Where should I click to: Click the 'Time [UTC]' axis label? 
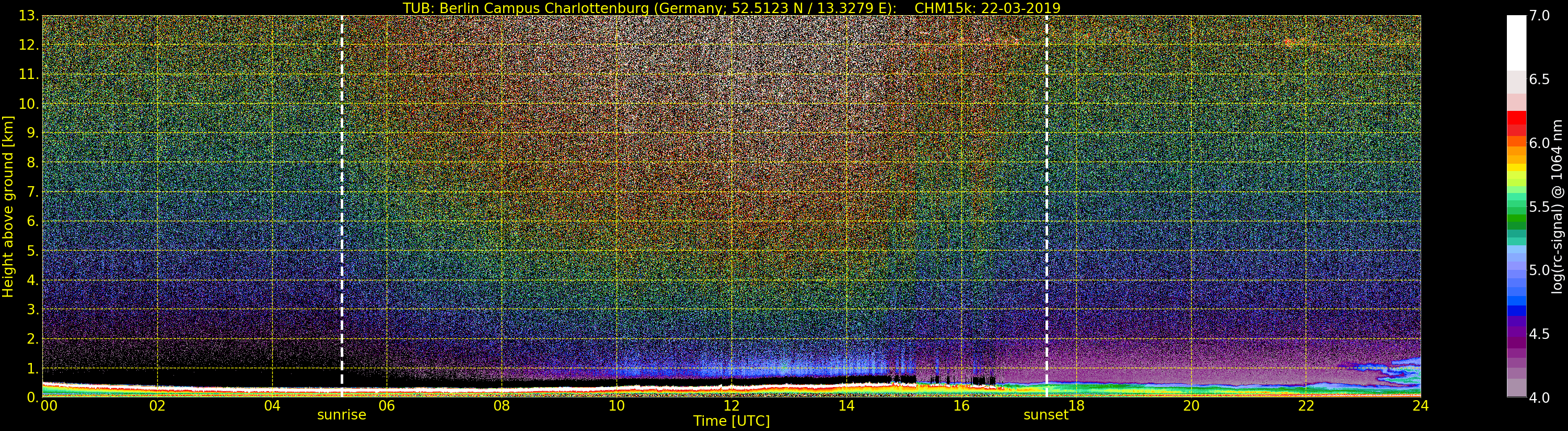pyautogui.click(x=731, y=421)
